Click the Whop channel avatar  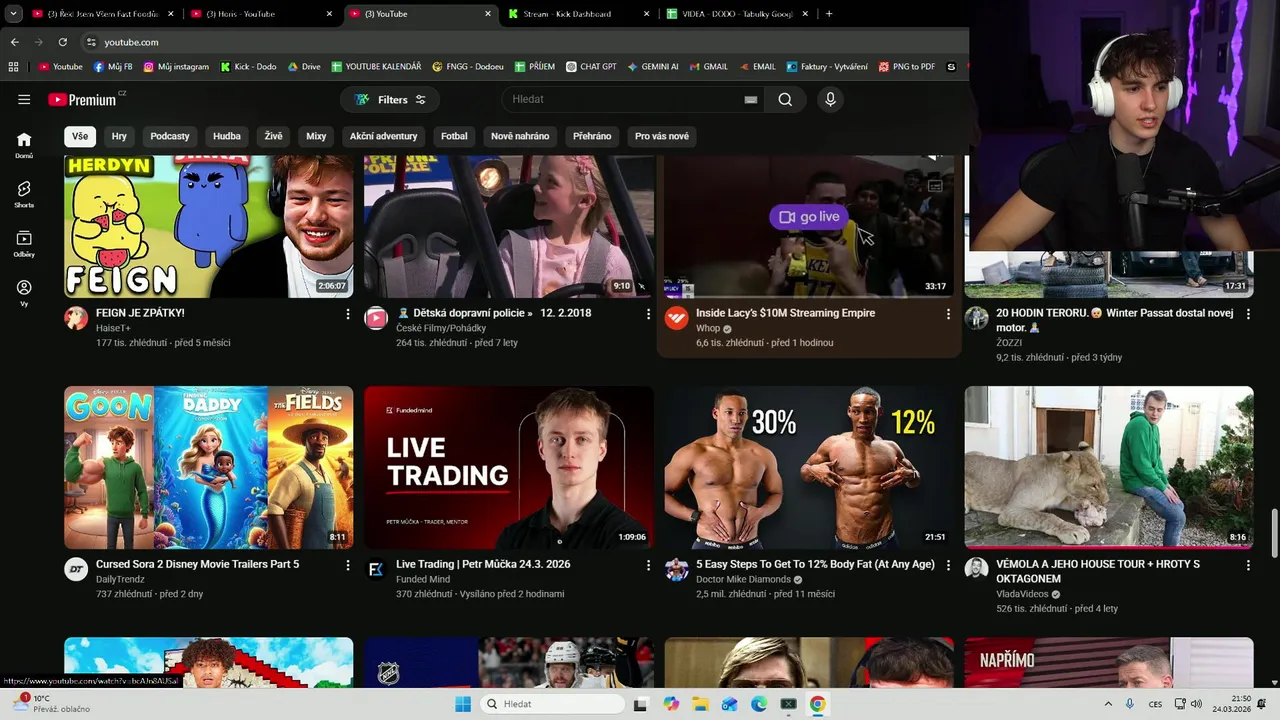coord(676,319)
